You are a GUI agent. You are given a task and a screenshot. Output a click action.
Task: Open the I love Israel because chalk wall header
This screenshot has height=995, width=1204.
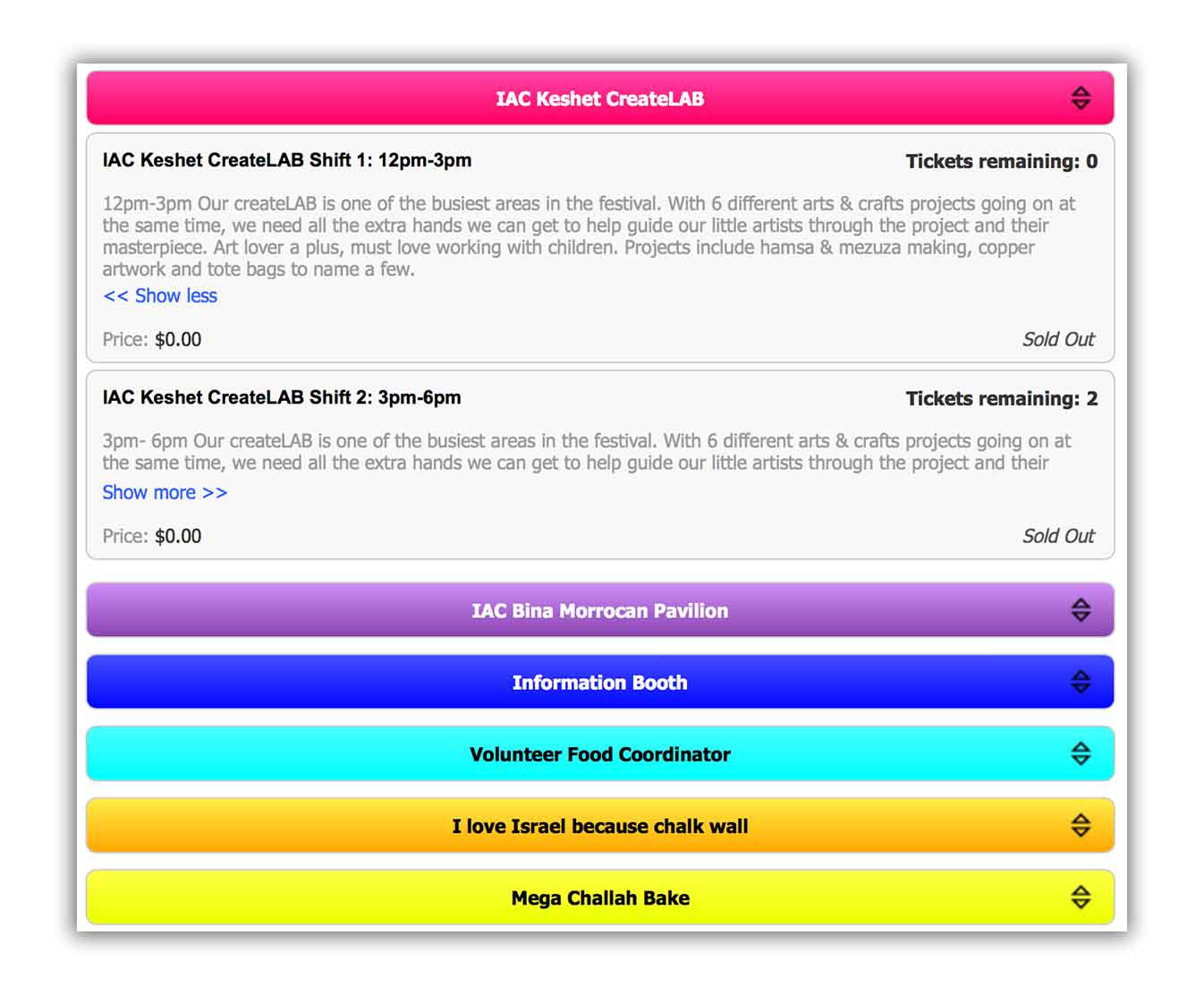click(600, 825)
